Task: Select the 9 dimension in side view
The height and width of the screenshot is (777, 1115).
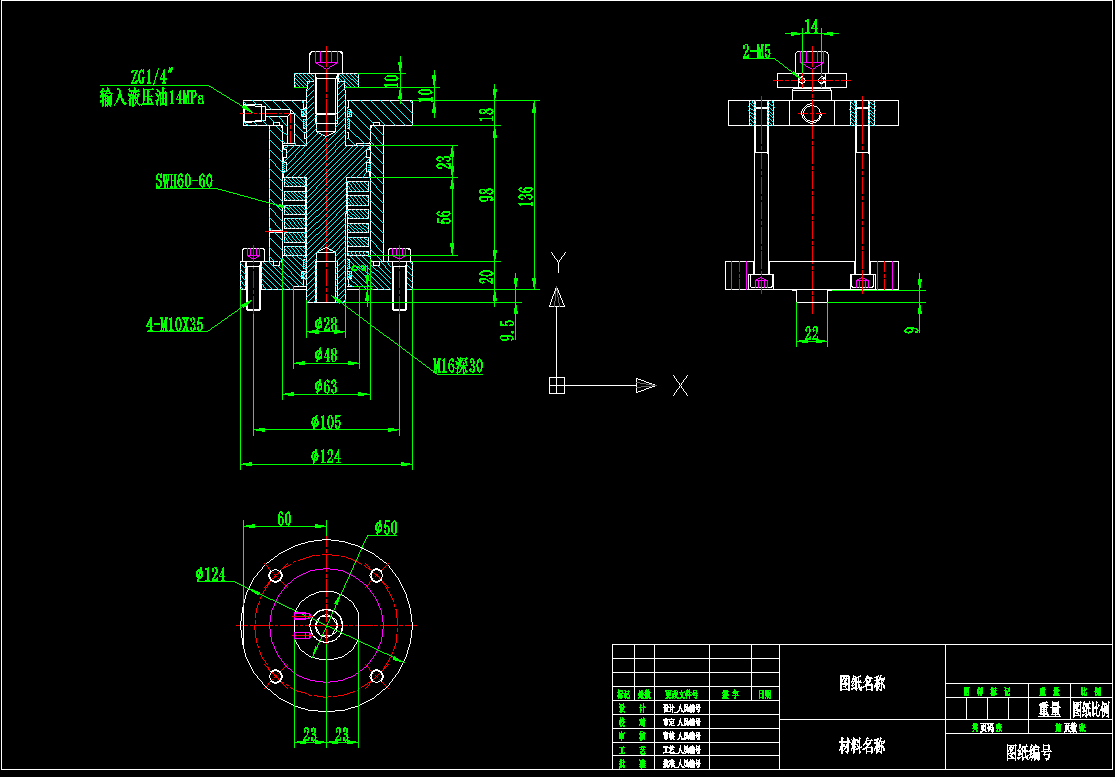Action: (x=912, y=329)
